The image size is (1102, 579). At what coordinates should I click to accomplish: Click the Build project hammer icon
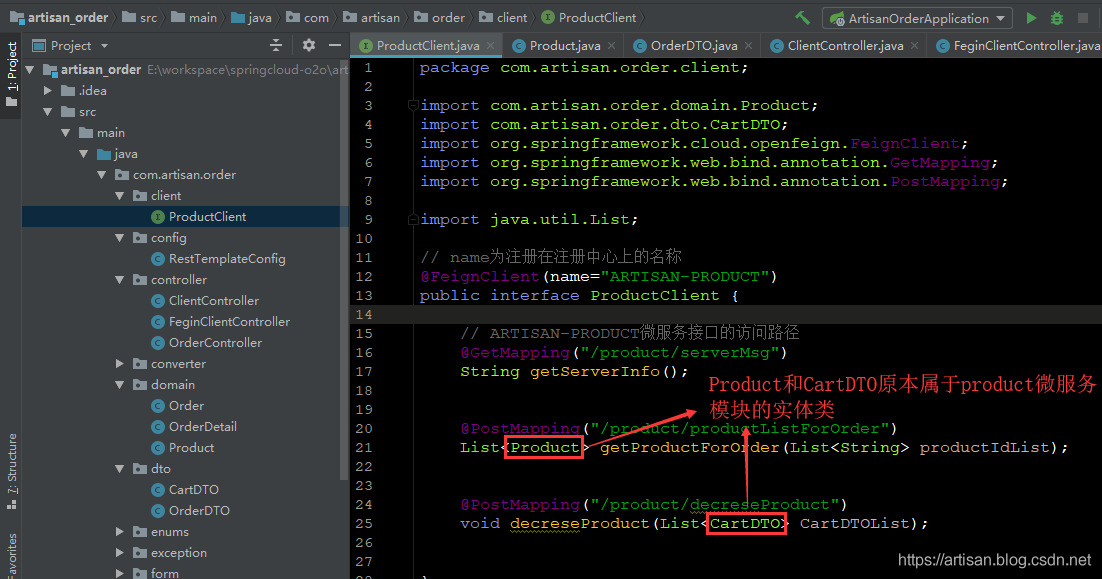pyautogui.click(x=802, y=18)
